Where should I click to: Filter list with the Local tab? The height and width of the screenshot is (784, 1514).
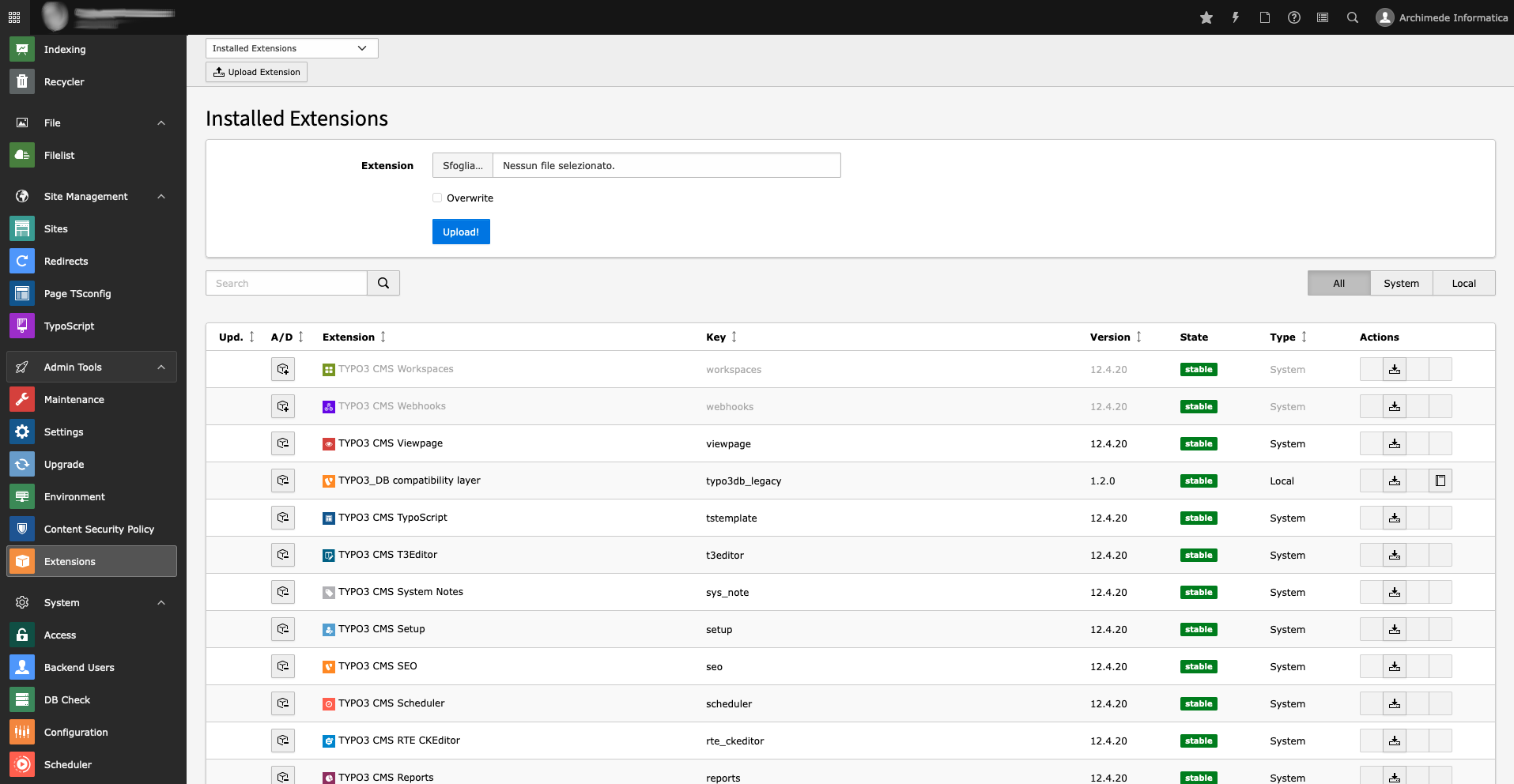tap(1463, 283)
